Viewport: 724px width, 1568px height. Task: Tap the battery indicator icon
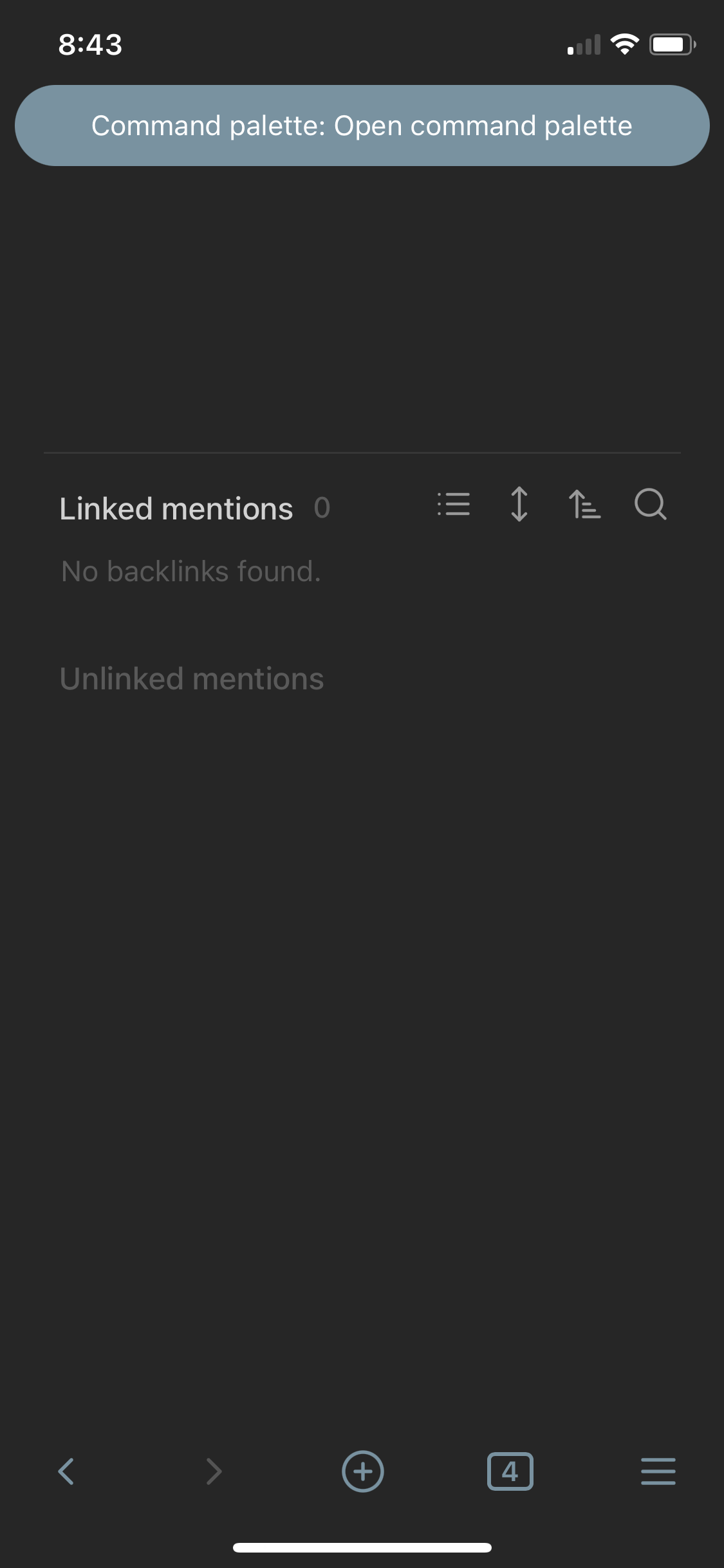[x=672, y=44]
